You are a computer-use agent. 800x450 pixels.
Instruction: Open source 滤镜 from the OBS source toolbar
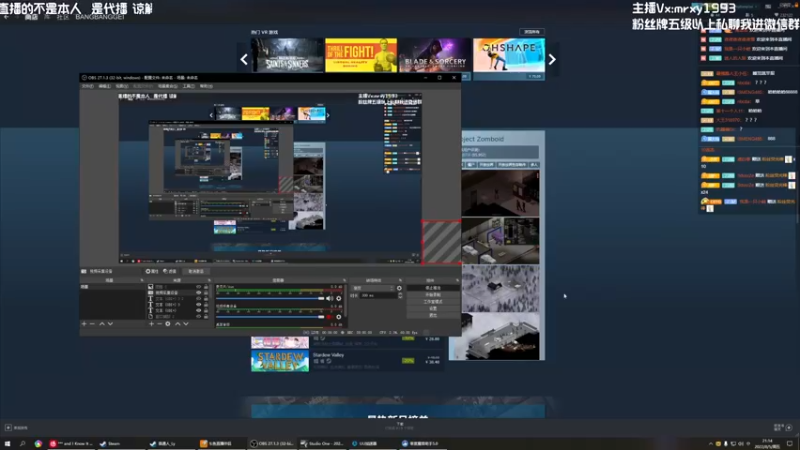(x=169, y=271)
